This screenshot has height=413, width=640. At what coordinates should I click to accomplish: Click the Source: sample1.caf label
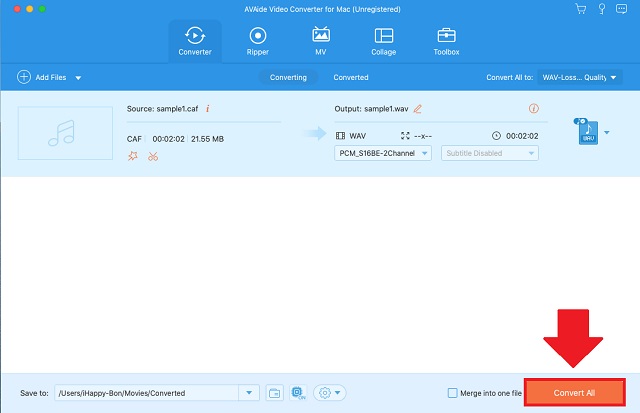tap(162, 109)
